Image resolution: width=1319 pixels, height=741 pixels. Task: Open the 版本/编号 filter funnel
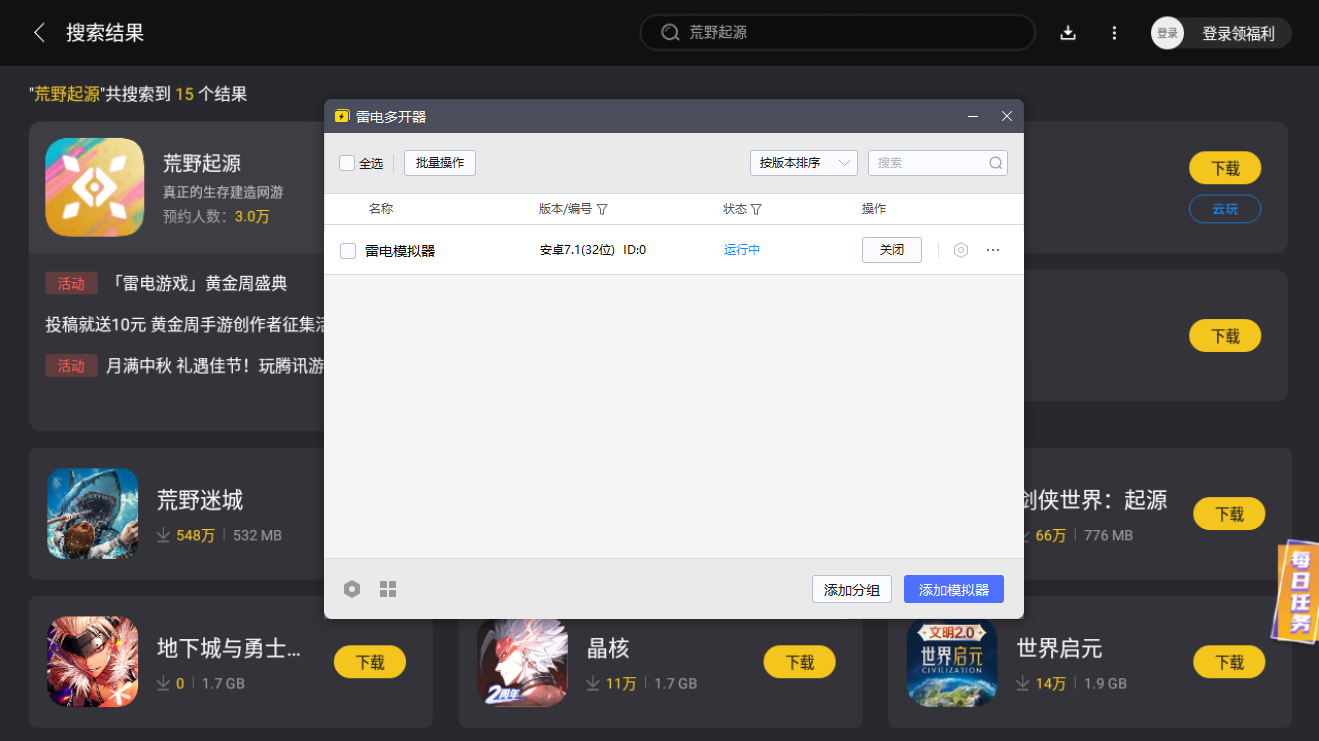pyautogui.click(x=602, y=209)
